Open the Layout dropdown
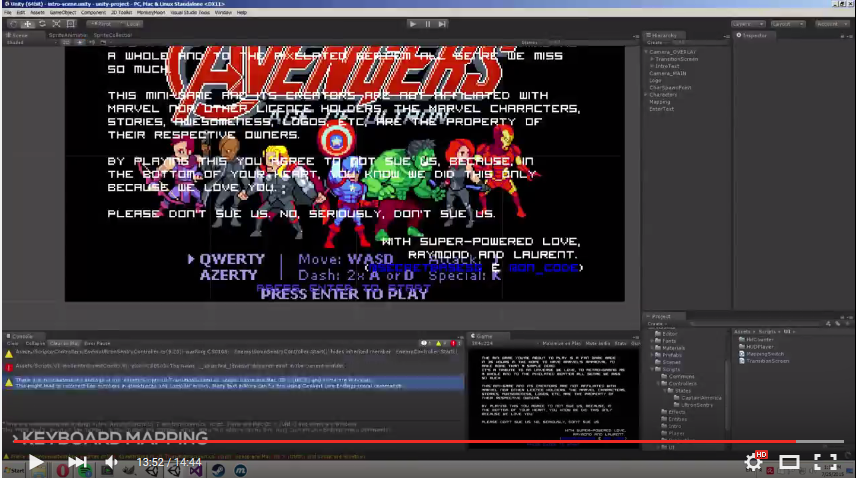Image resolution: width=856 pixels, height=478 pixels. [787, 24]
